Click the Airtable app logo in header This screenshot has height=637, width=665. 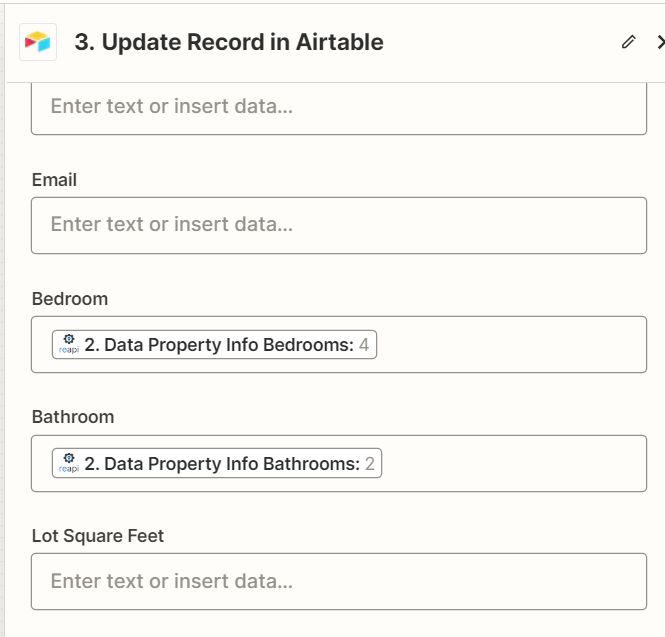coord(38,42)
